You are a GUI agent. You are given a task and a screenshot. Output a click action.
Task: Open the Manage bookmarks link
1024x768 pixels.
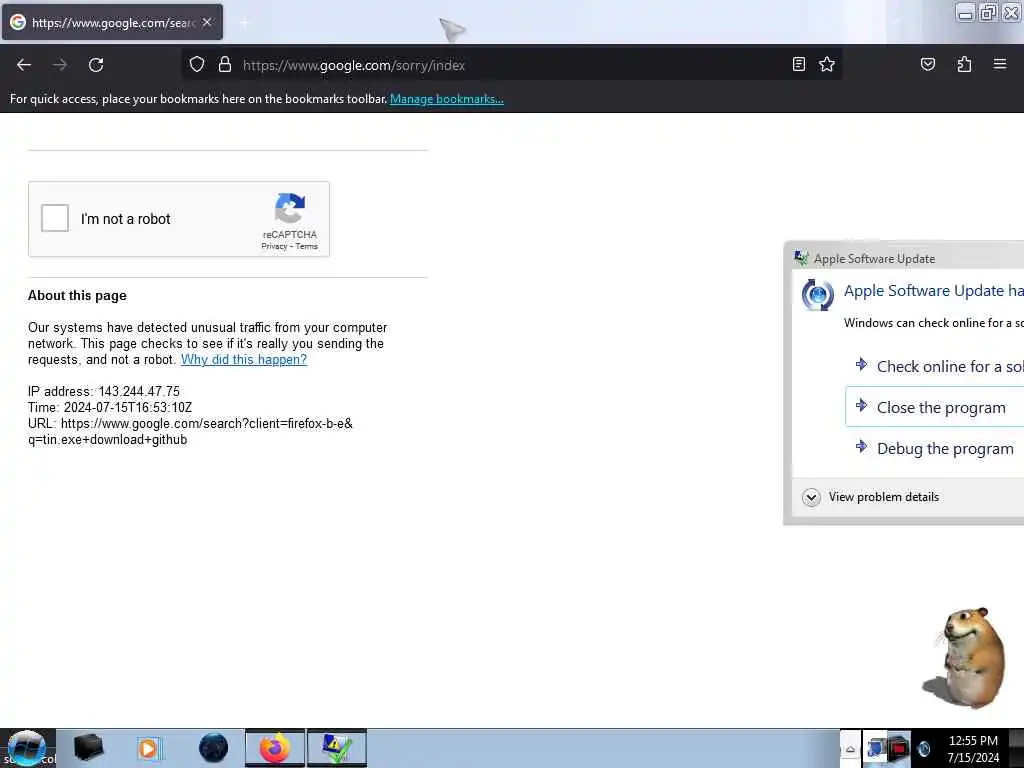tap(447, 99)
